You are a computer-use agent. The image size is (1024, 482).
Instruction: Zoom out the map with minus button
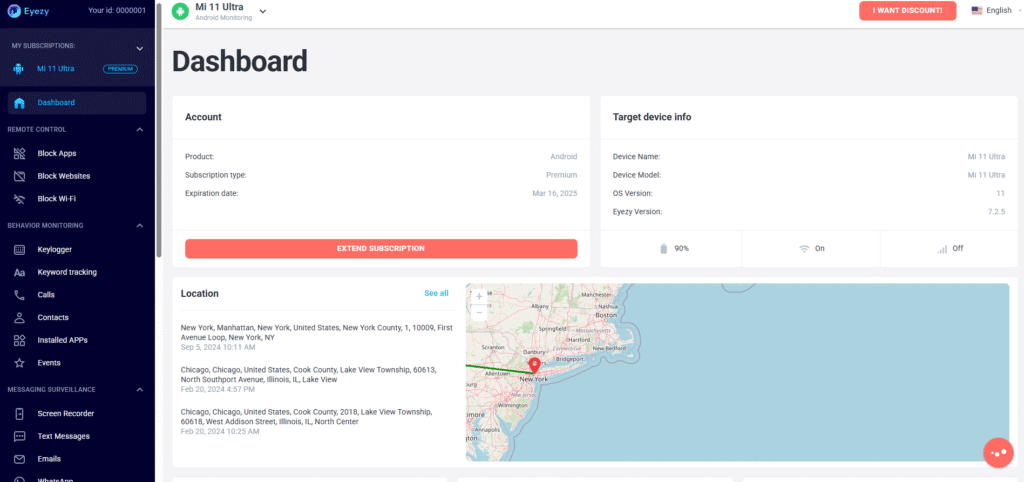[x=479, y=312]
